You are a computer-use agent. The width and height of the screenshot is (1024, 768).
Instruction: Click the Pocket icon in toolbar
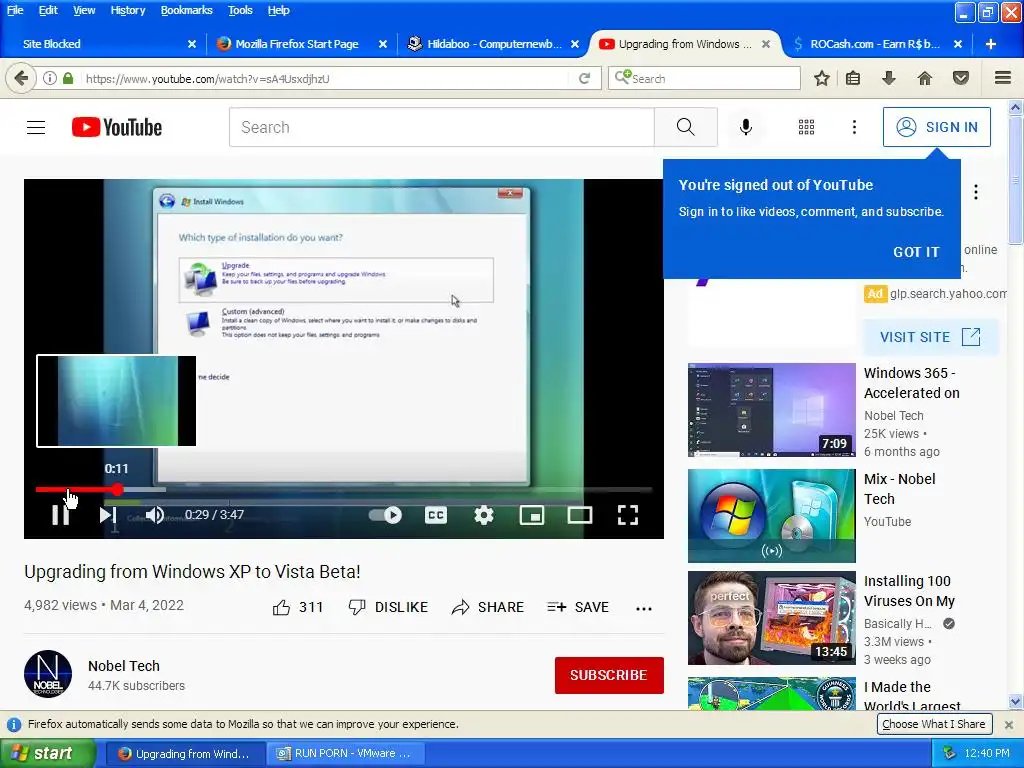tap(961, 78)
